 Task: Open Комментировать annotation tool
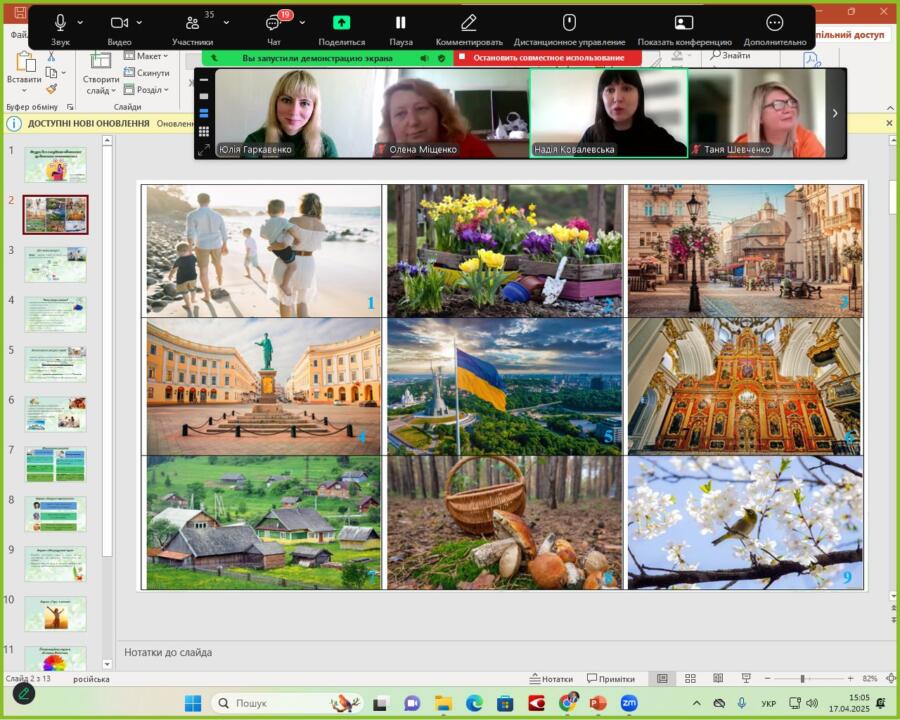(469, 29)
